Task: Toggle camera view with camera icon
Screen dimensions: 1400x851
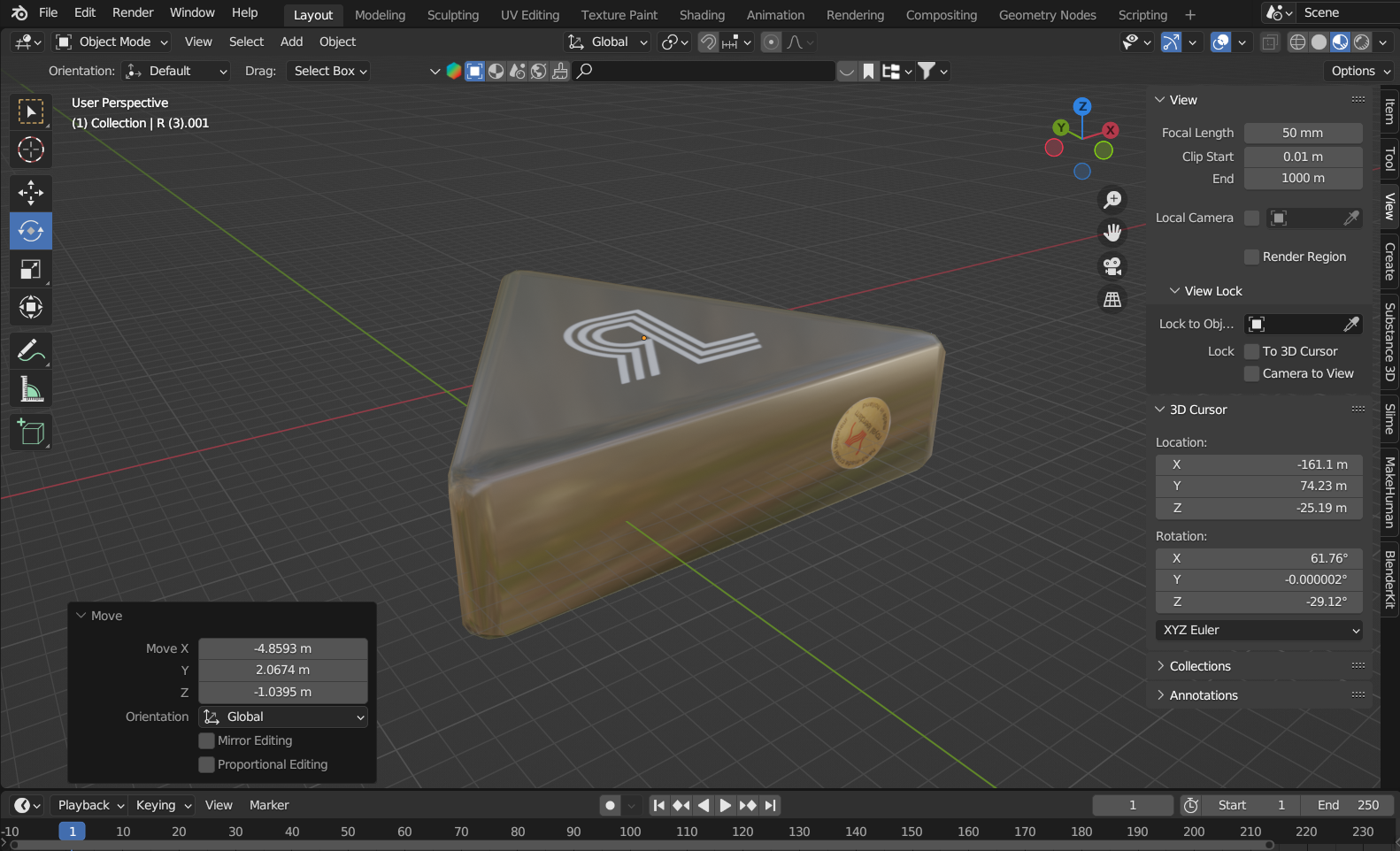Action: (1112, 265)
